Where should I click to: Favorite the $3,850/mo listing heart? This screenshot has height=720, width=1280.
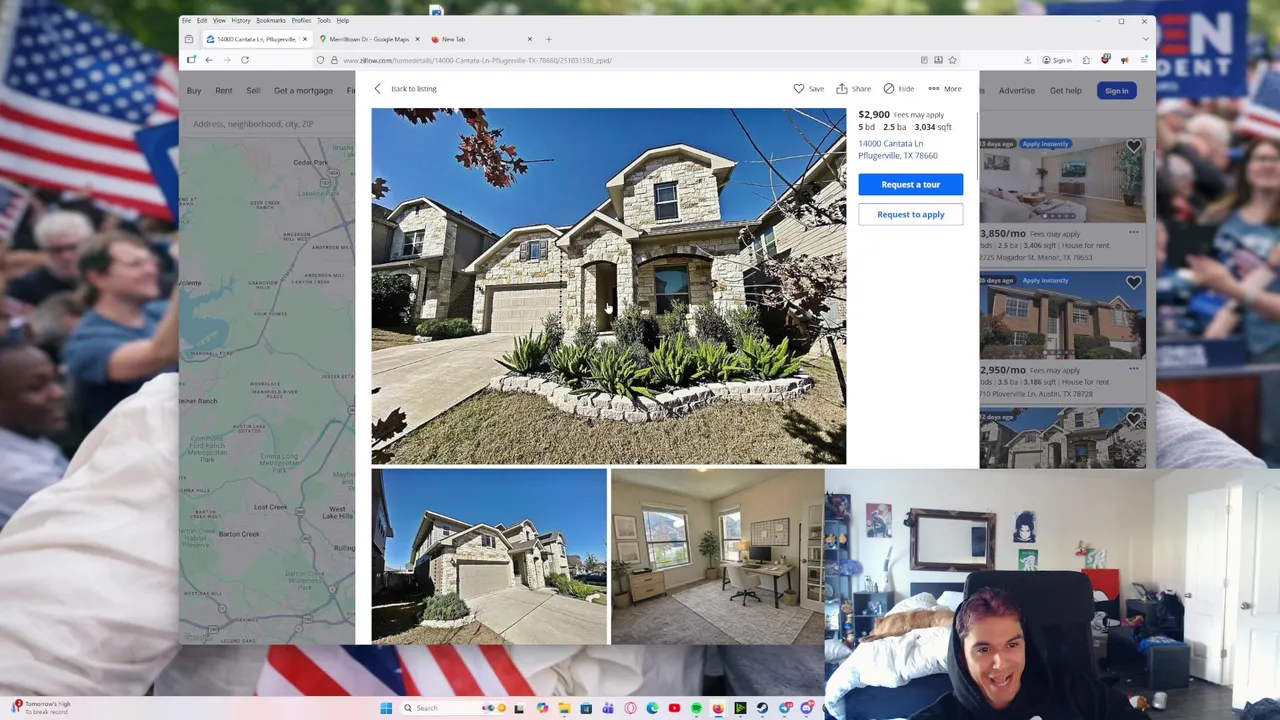click(1133, 147)
